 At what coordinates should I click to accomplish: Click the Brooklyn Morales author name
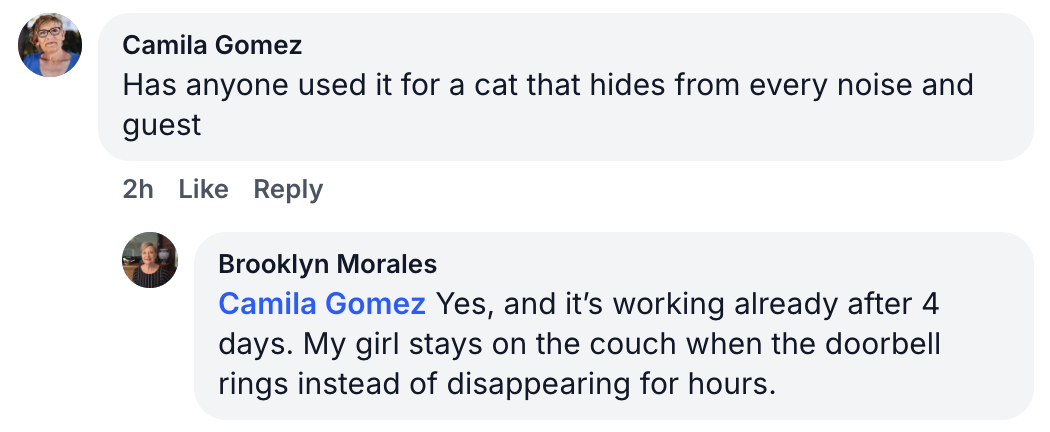[x=327, y=264]
